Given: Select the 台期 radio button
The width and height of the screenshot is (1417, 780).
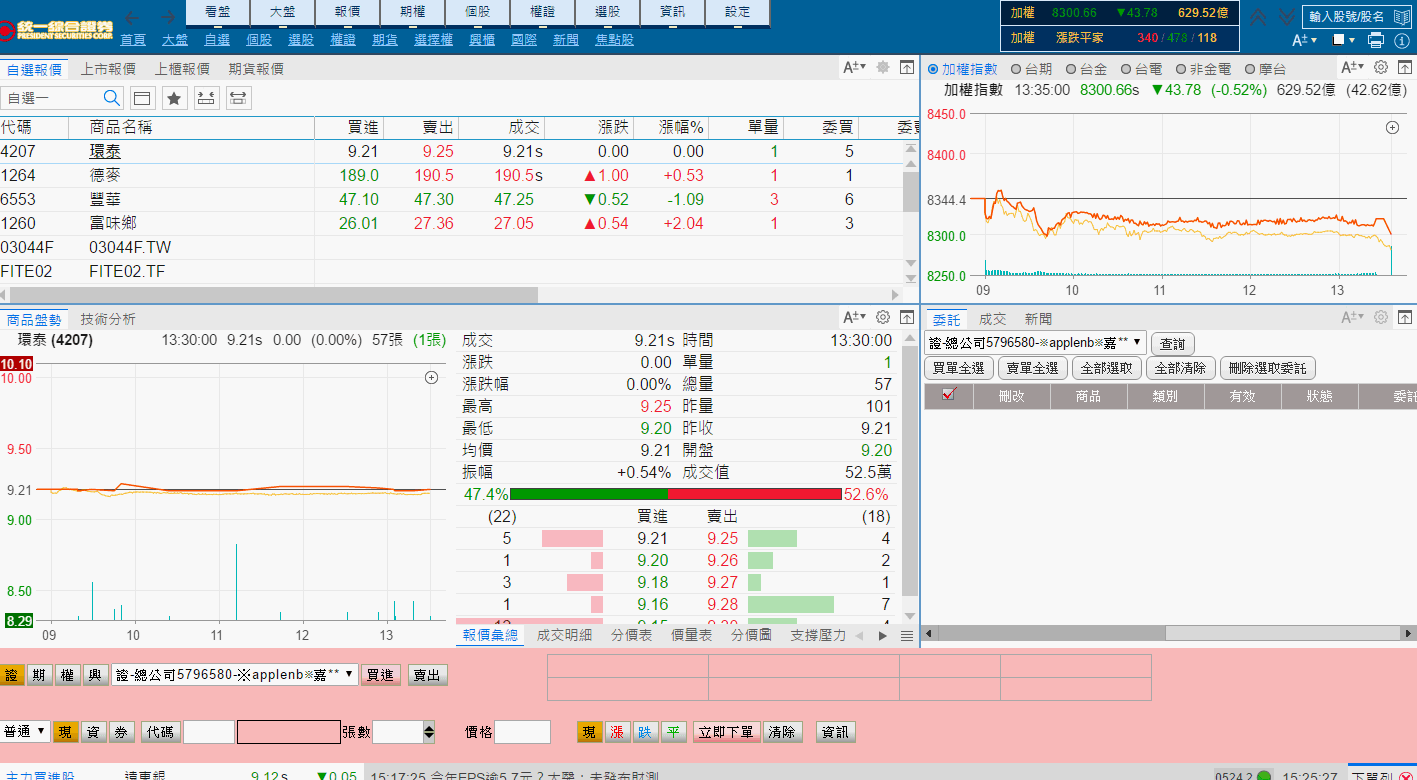Looking at the screenshot, I should (1031, 69).
